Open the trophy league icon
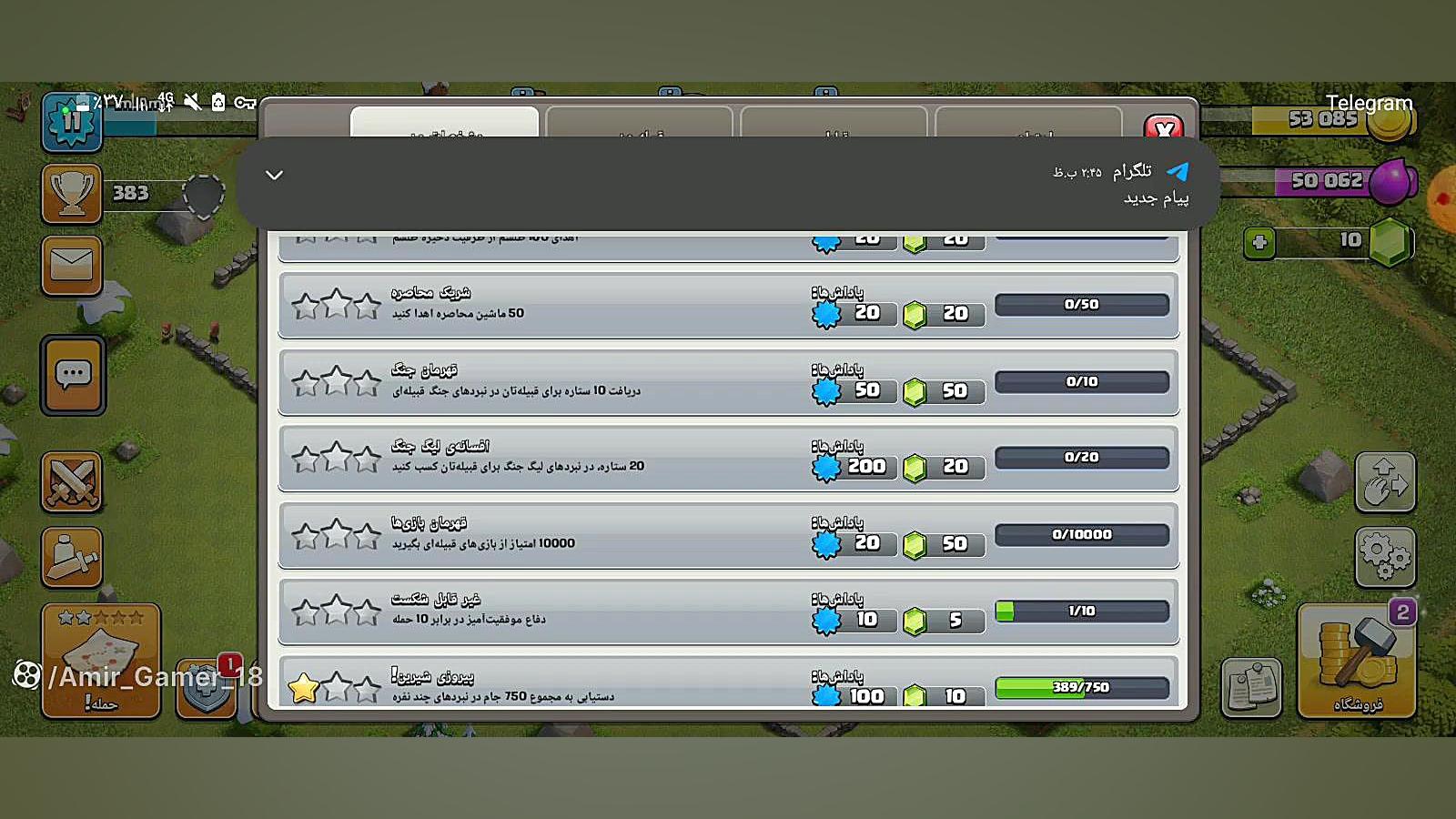 pos(72,194)
